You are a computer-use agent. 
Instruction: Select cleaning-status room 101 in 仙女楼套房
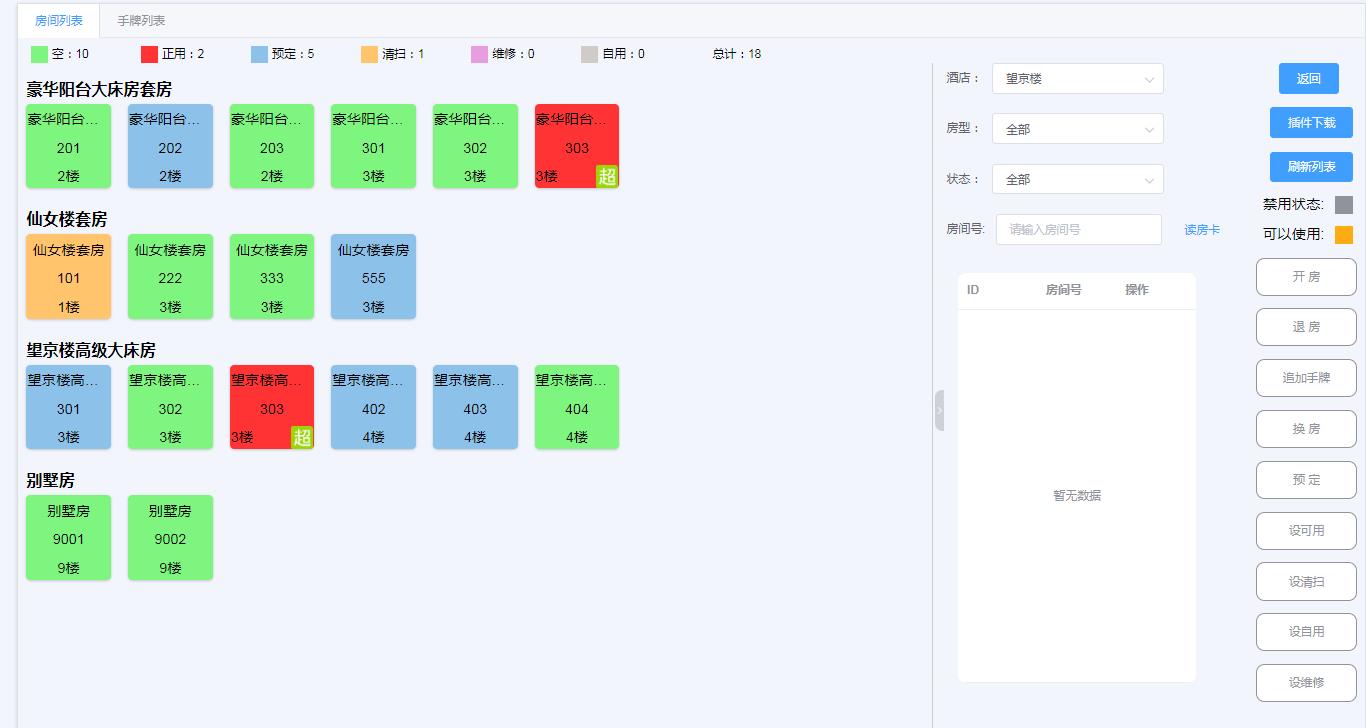pos(68,277)
